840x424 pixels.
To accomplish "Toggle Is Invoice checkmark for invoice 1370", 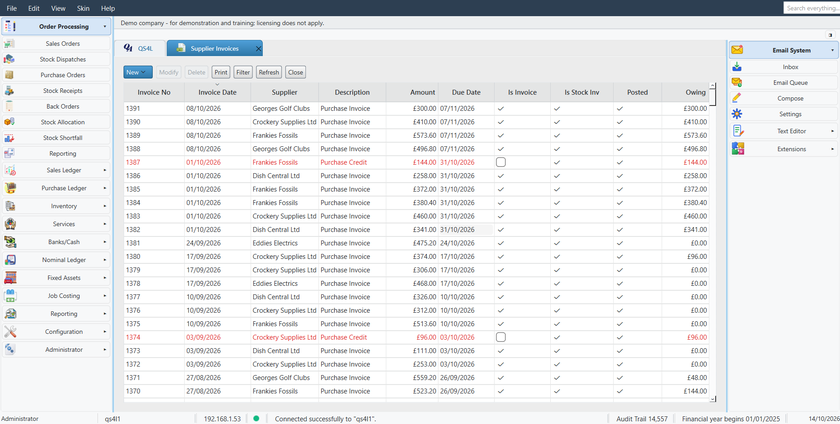I will pyautogui.click(x=500, y=391).
